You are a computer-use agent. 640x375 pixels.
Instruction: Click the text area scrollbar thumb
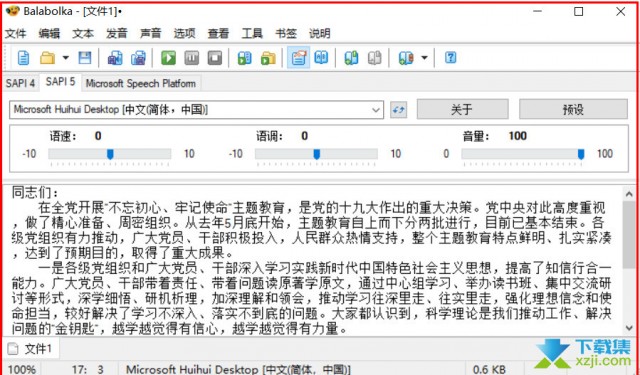[x=629, y=235]
